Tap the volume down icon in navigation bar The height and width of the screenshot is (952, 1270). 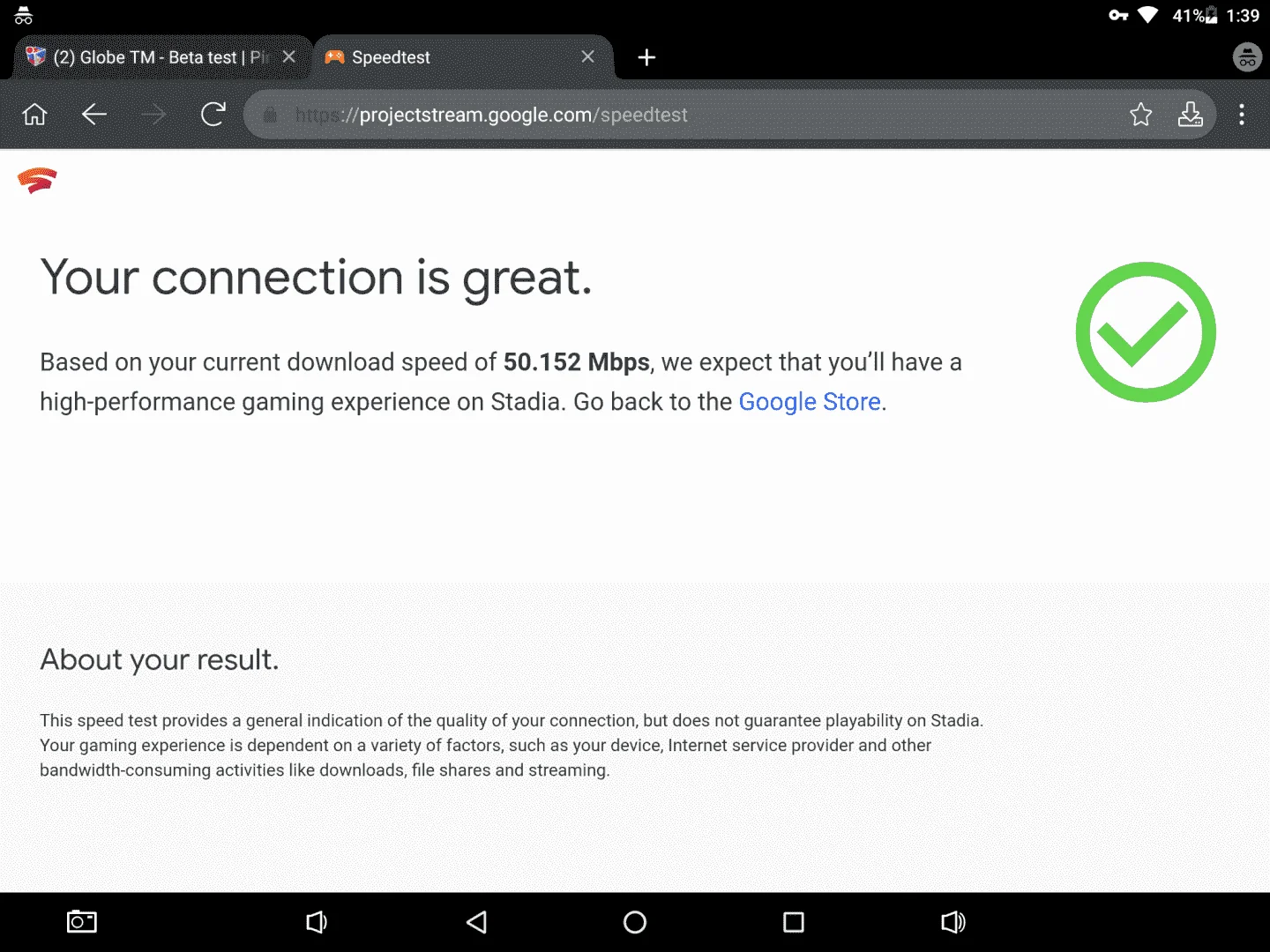click(317, 922)
